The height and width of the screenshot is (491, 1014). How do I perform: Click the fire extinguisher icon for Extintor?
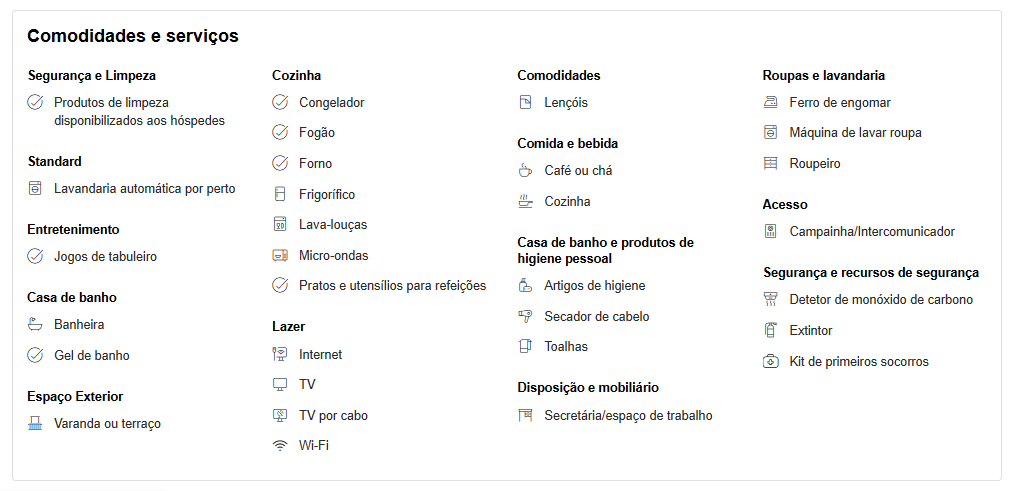[770, 330]
